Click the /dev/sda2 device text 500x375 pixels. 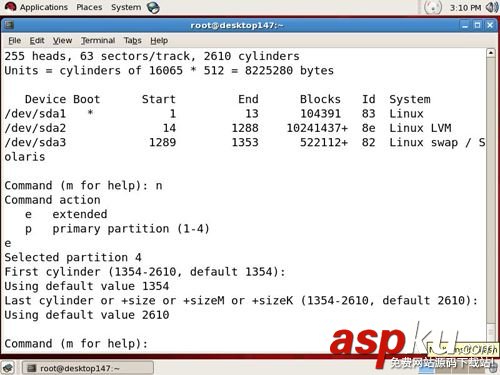(35, 128)
